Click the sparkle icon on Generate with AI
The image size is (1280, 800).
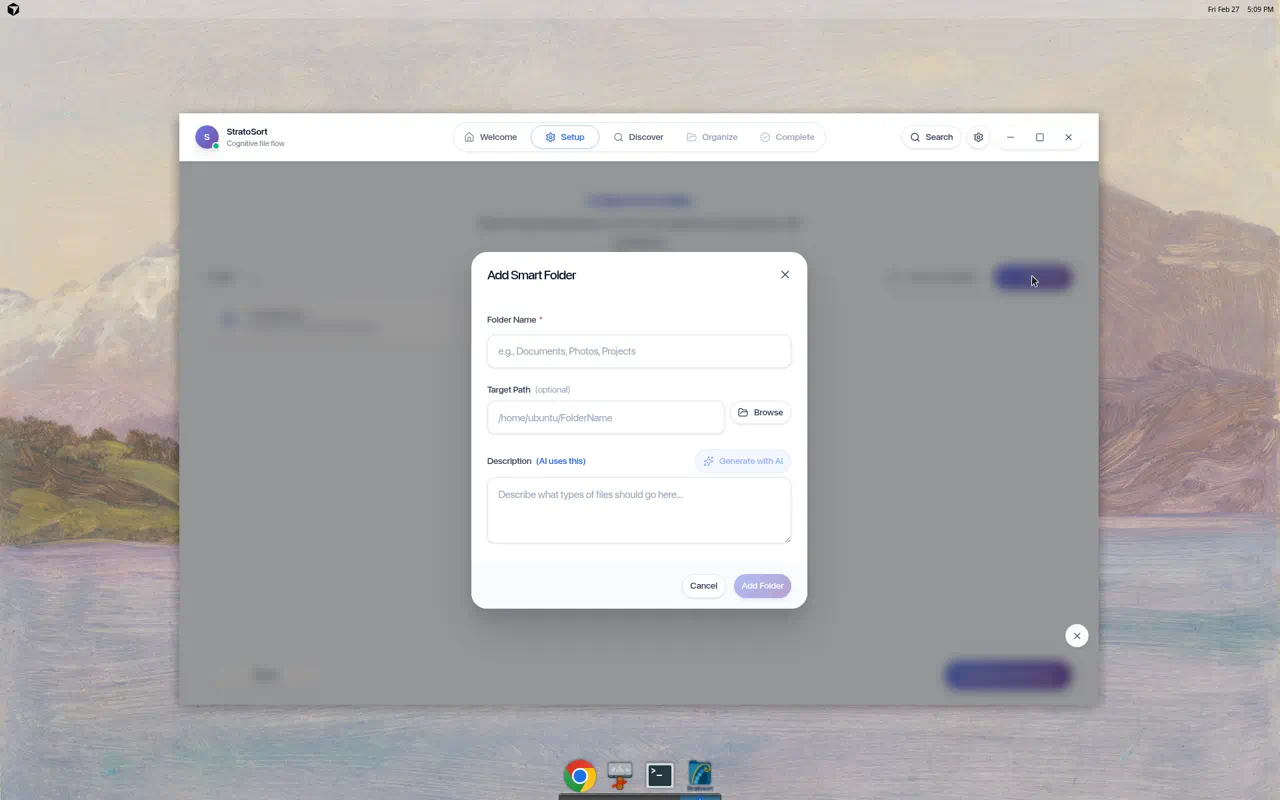coord(707,461)
